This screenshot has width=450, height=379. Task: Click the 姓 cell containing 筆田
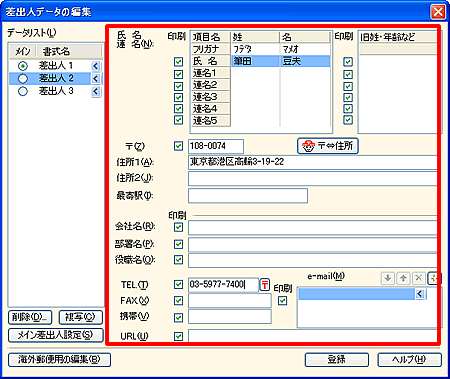pyautogui.click(x=255, y=61)
